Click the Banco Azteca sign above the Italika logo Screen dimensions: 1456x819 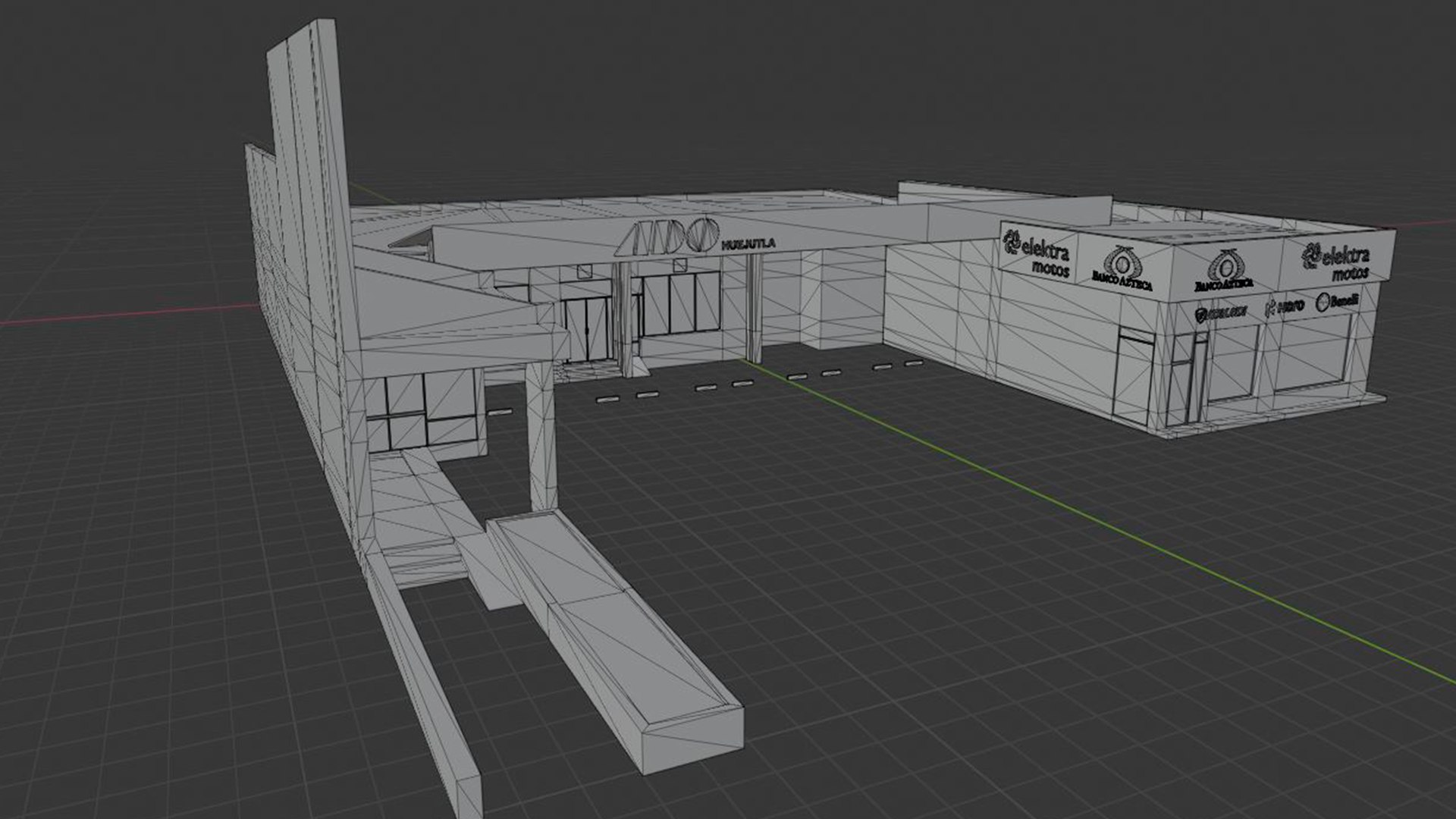click(1224, 271)
